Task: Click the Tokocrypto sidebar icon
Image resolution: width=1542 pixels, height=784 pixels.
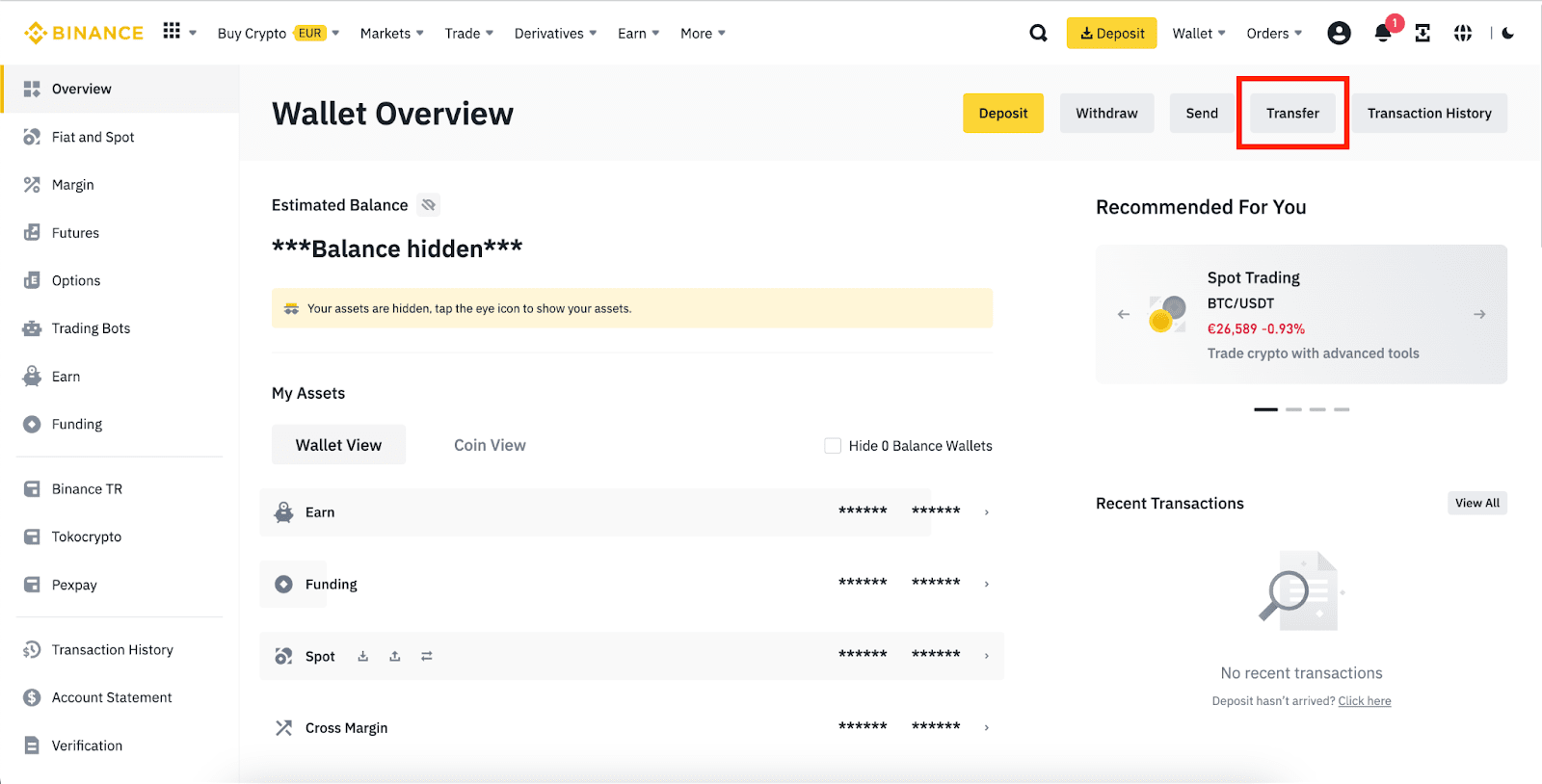Action: point(32,536)
